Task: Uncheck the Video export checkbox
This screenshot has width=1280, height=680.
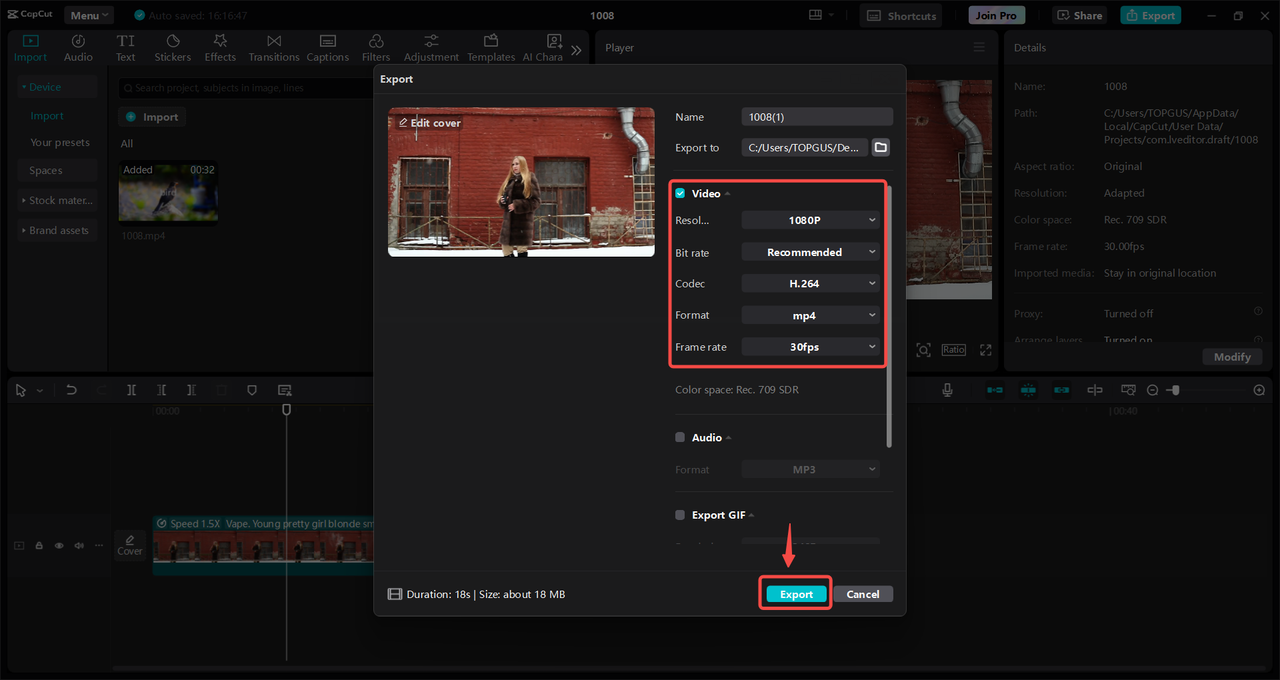Action: [x=680, y=193]
